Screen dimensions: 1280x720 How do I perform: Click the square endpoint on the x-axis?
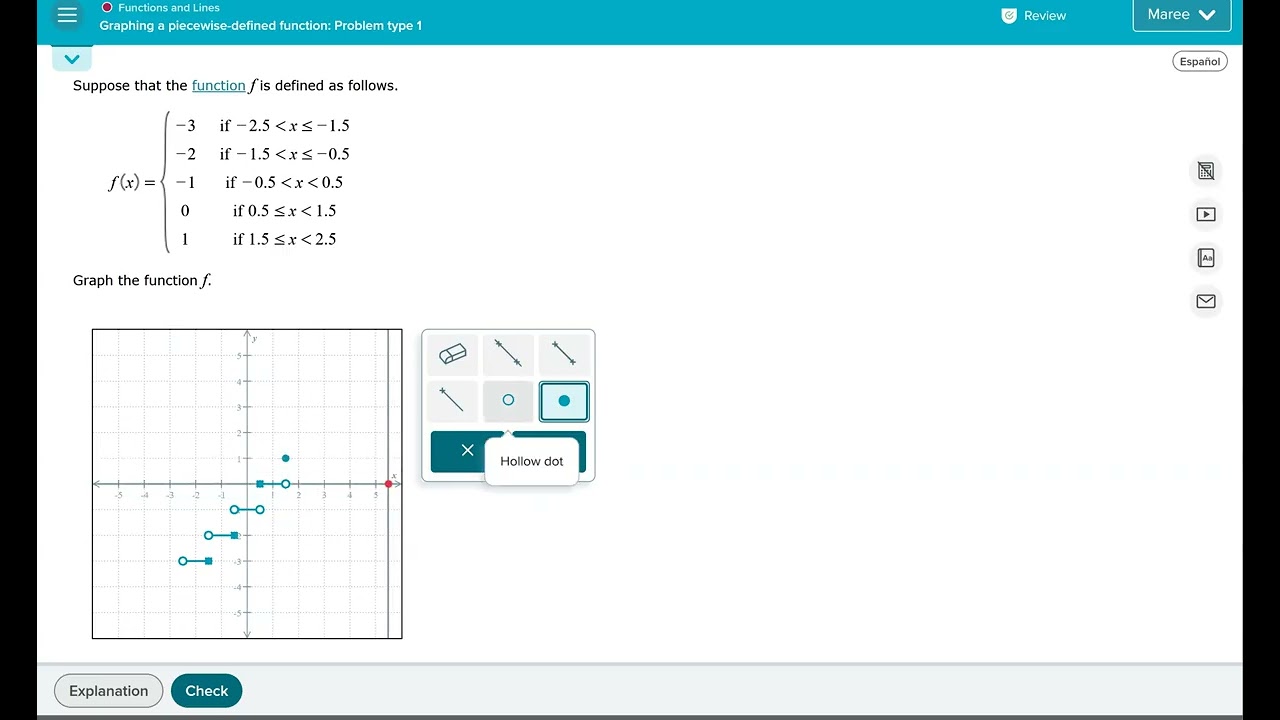[260, 484]
